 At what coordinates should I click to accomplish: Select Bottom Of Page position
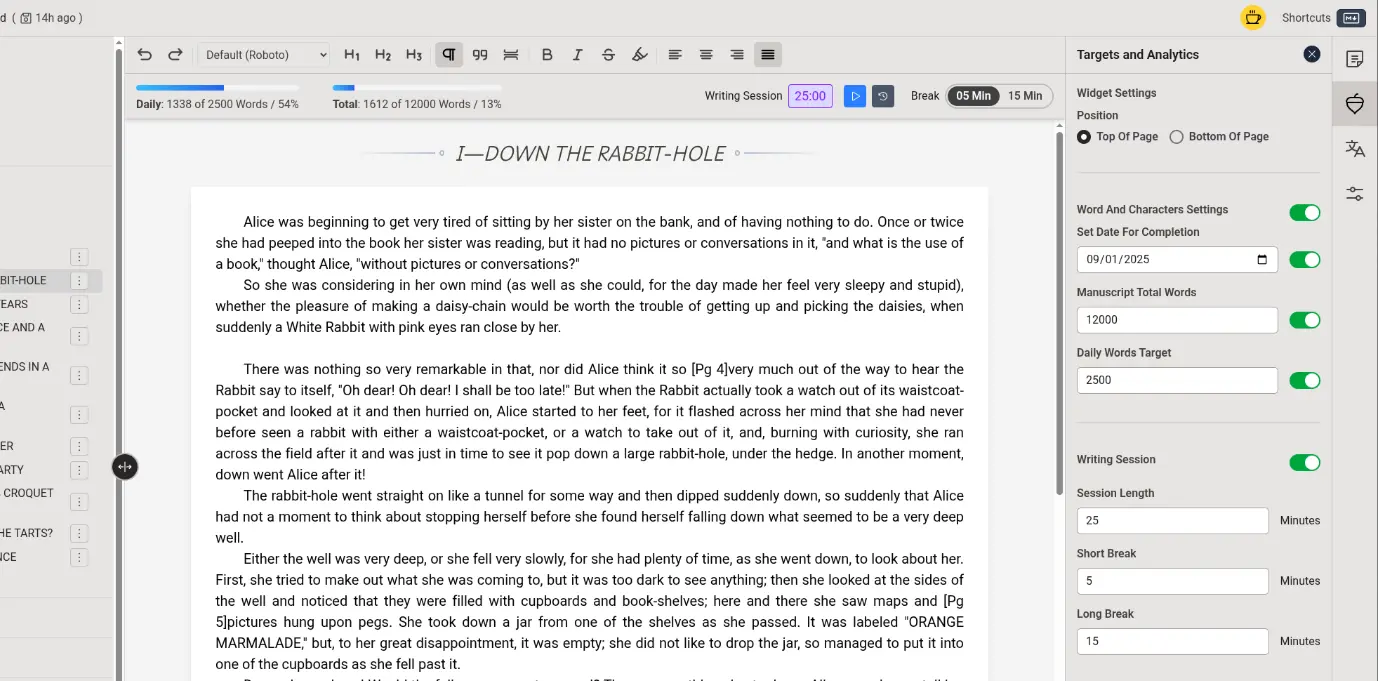[1176, 137]
